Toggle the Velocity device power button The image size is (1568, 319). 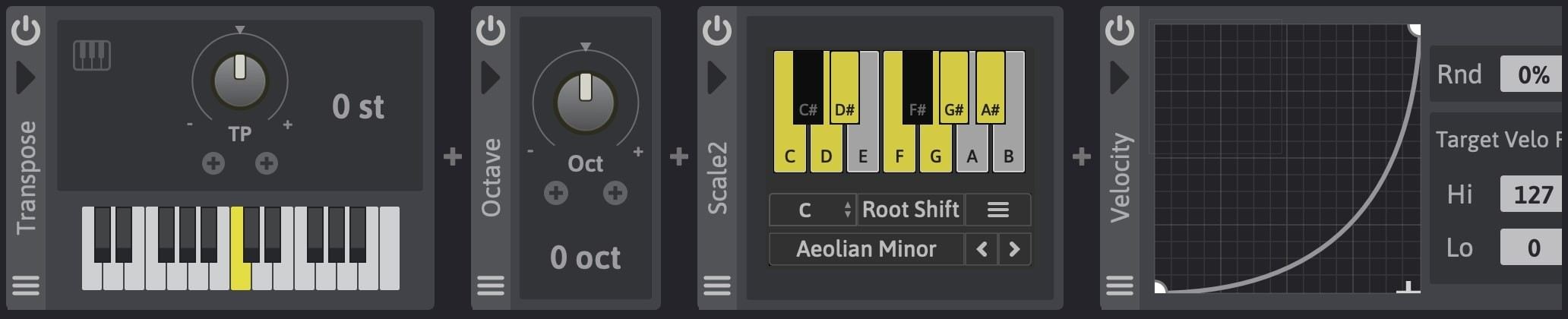[1120, 31]
